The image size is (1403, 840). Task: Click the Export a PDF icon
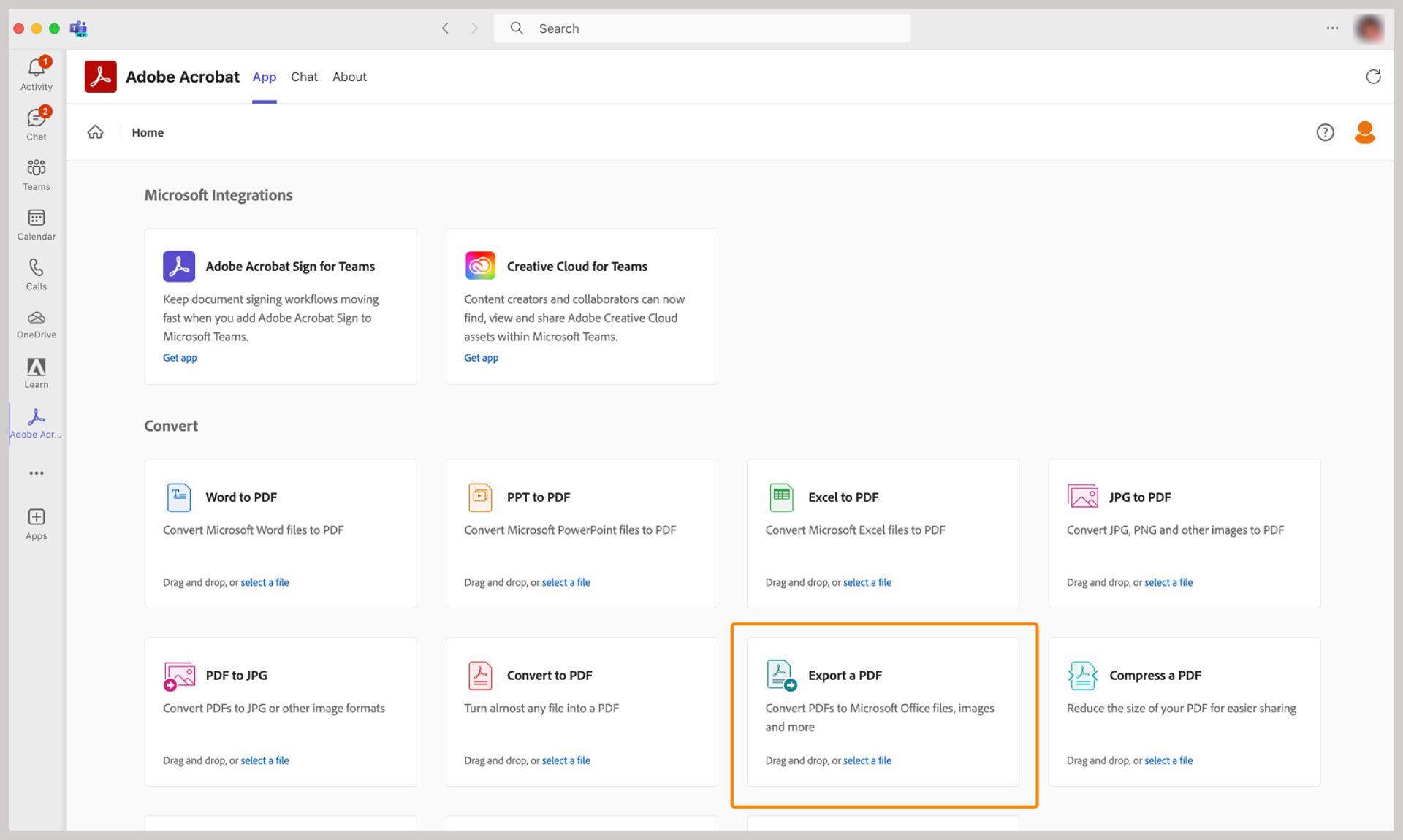(781, 676)
